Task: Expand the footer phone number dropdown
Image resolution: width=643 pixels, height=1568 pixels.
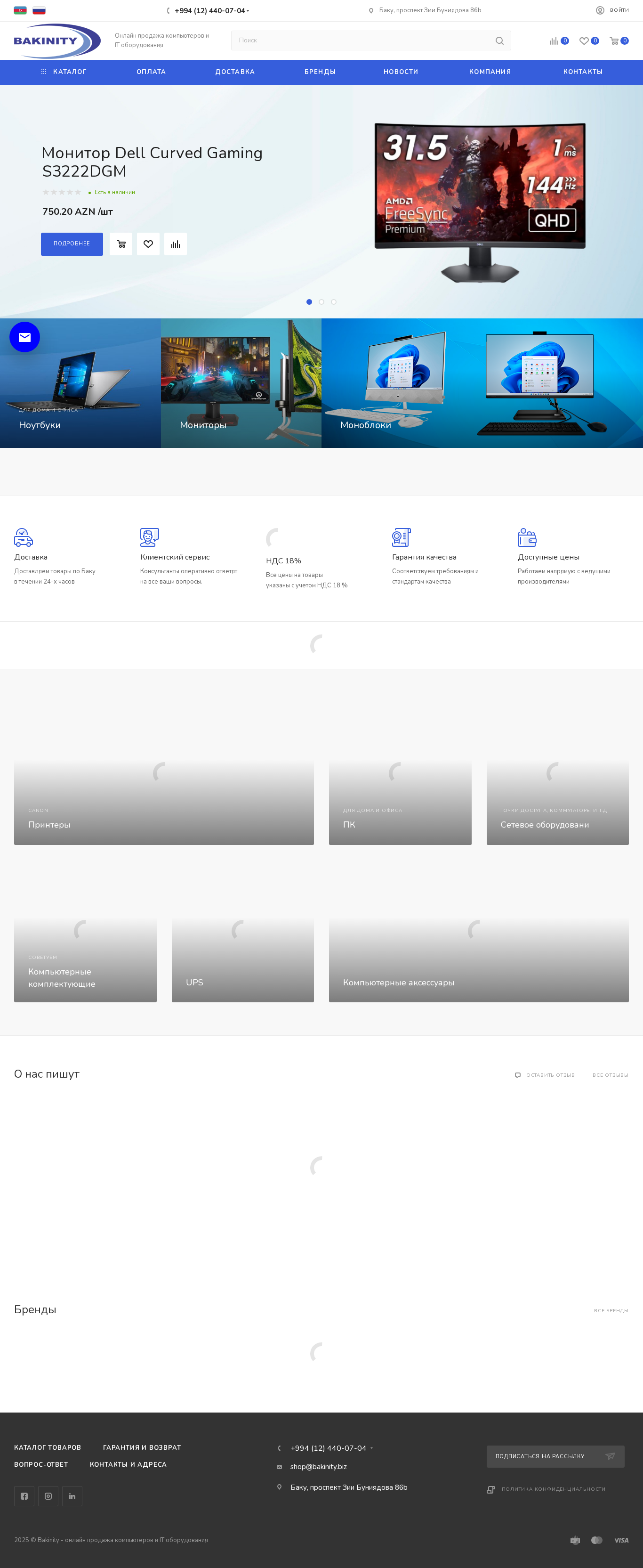Action: point(372,1449)
